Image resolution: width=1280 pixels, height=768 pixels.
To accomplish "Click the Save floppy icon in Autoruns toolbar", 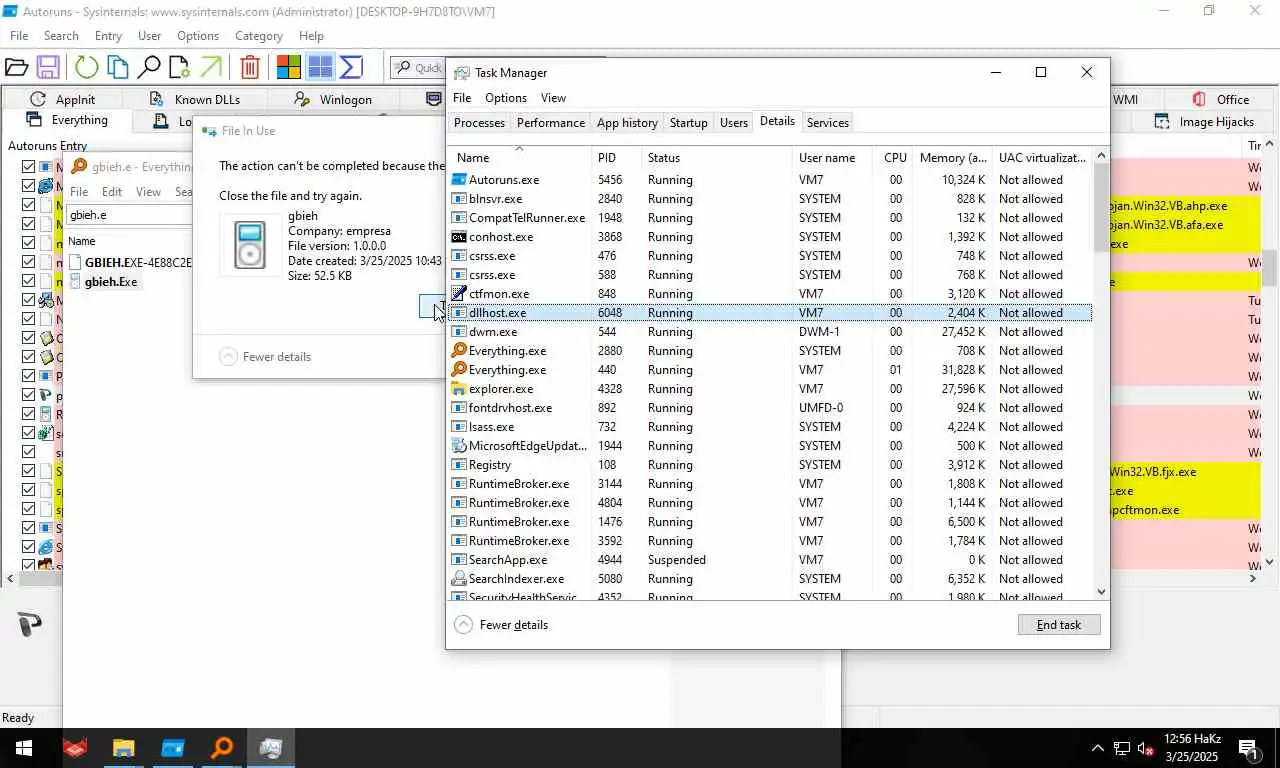I will (x=47, y=67).
